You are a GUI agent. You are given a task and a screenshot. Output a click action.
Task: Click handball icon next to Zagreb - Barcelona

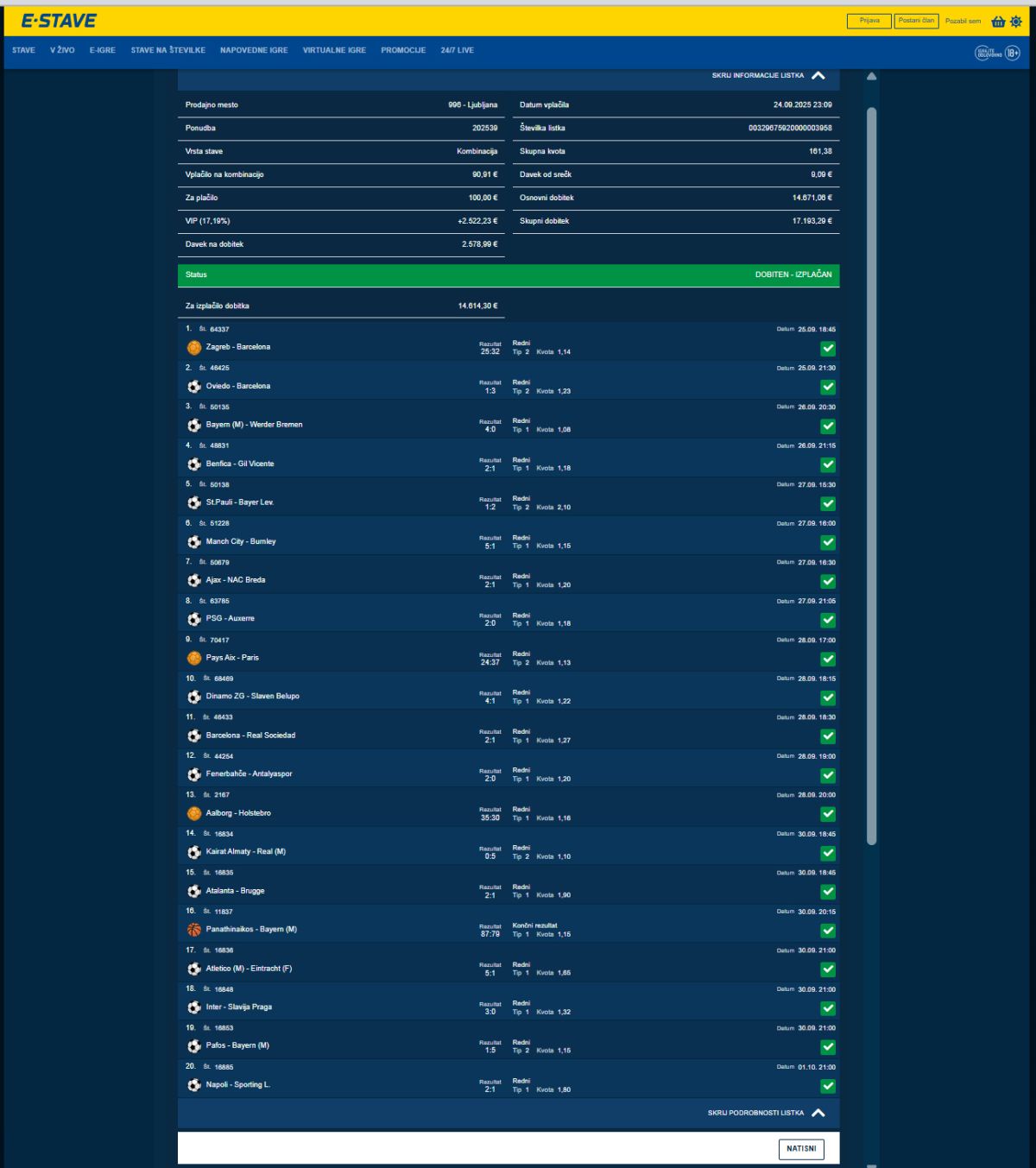[194, 348]
